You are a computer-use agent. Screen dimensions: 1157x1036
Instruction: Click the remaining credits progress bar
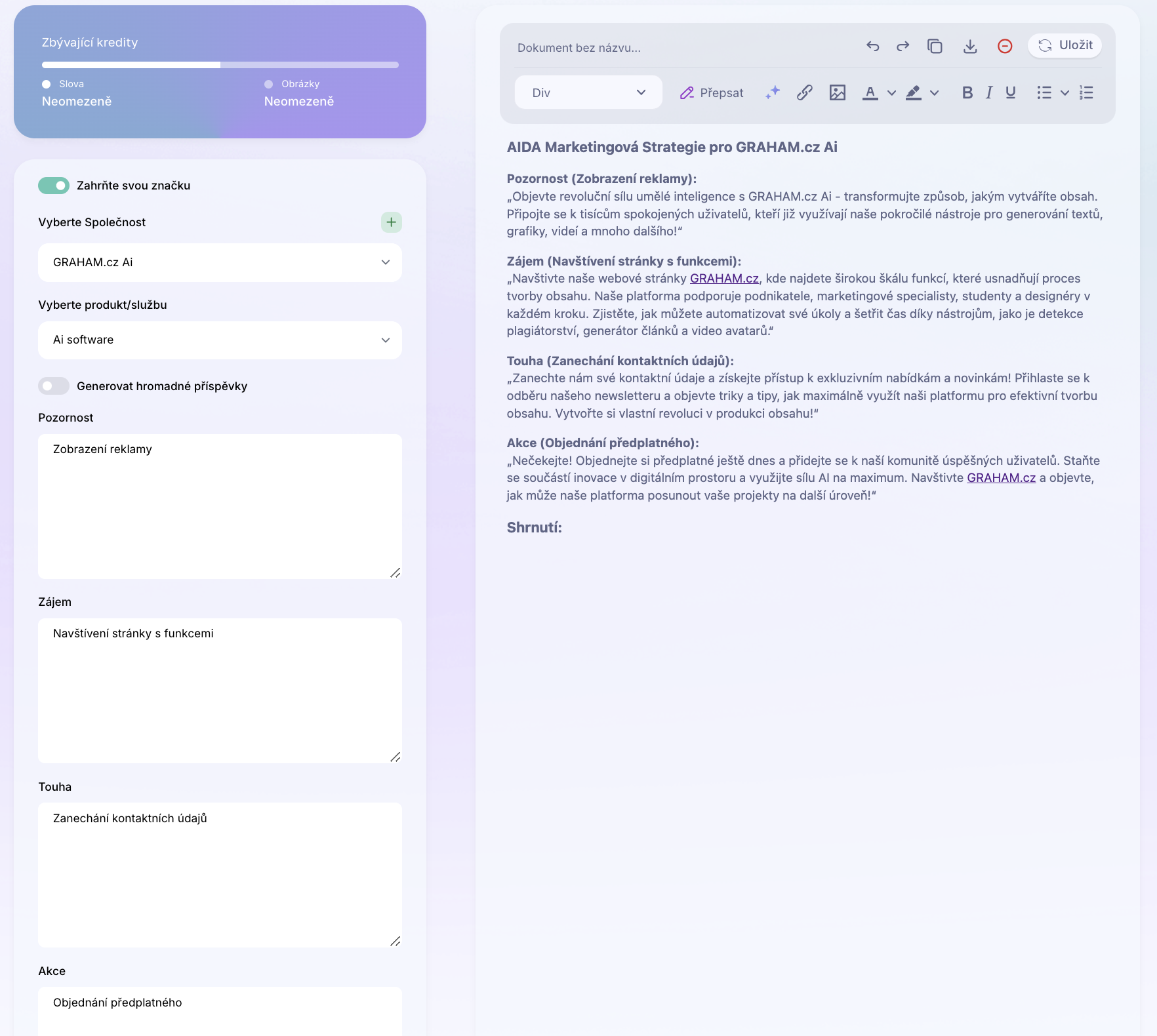pyautogui.click(x=220, y=65)
